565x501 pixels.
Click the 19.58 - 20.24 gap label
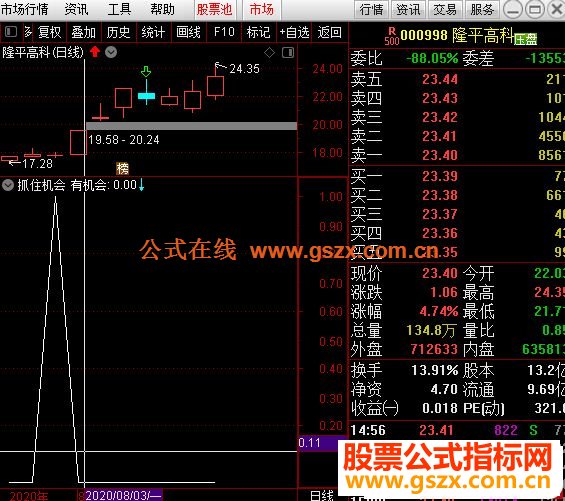pos(124,139)
